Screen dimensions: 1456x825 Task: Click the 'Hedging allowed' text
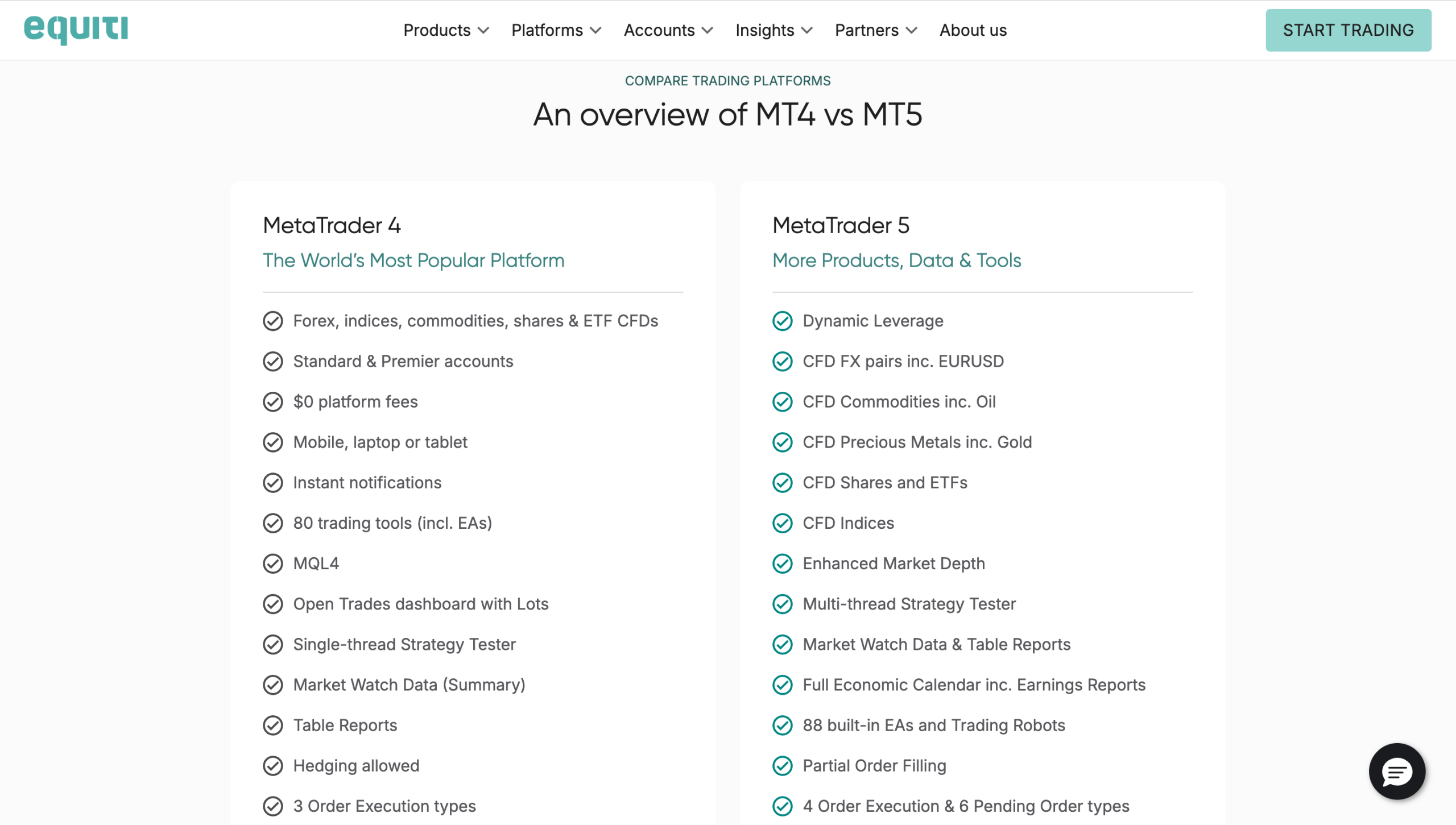(x=356, y=766)
